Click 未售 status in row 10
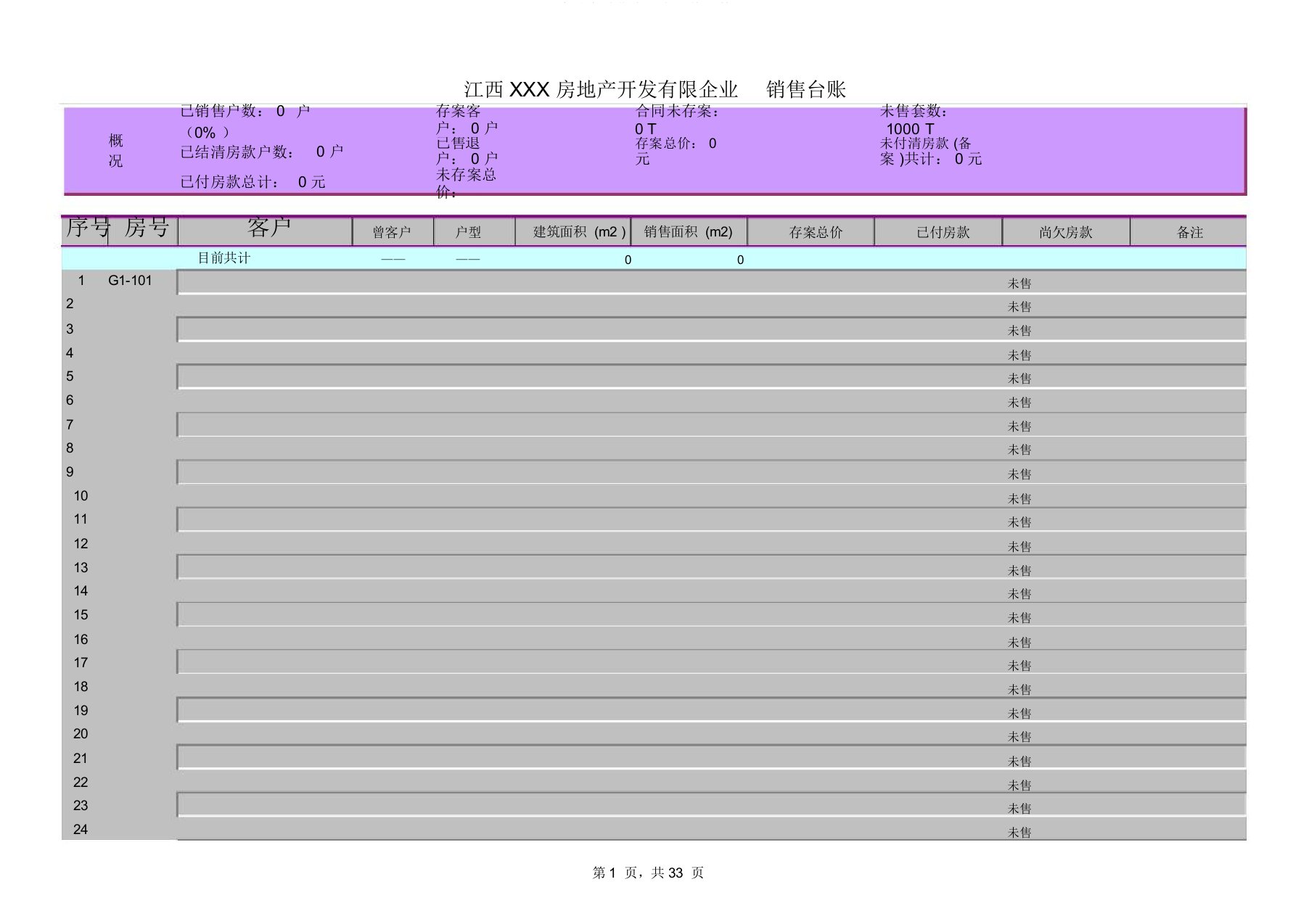The height and width of the screenshot is (924, 1309). [1019, 499]
